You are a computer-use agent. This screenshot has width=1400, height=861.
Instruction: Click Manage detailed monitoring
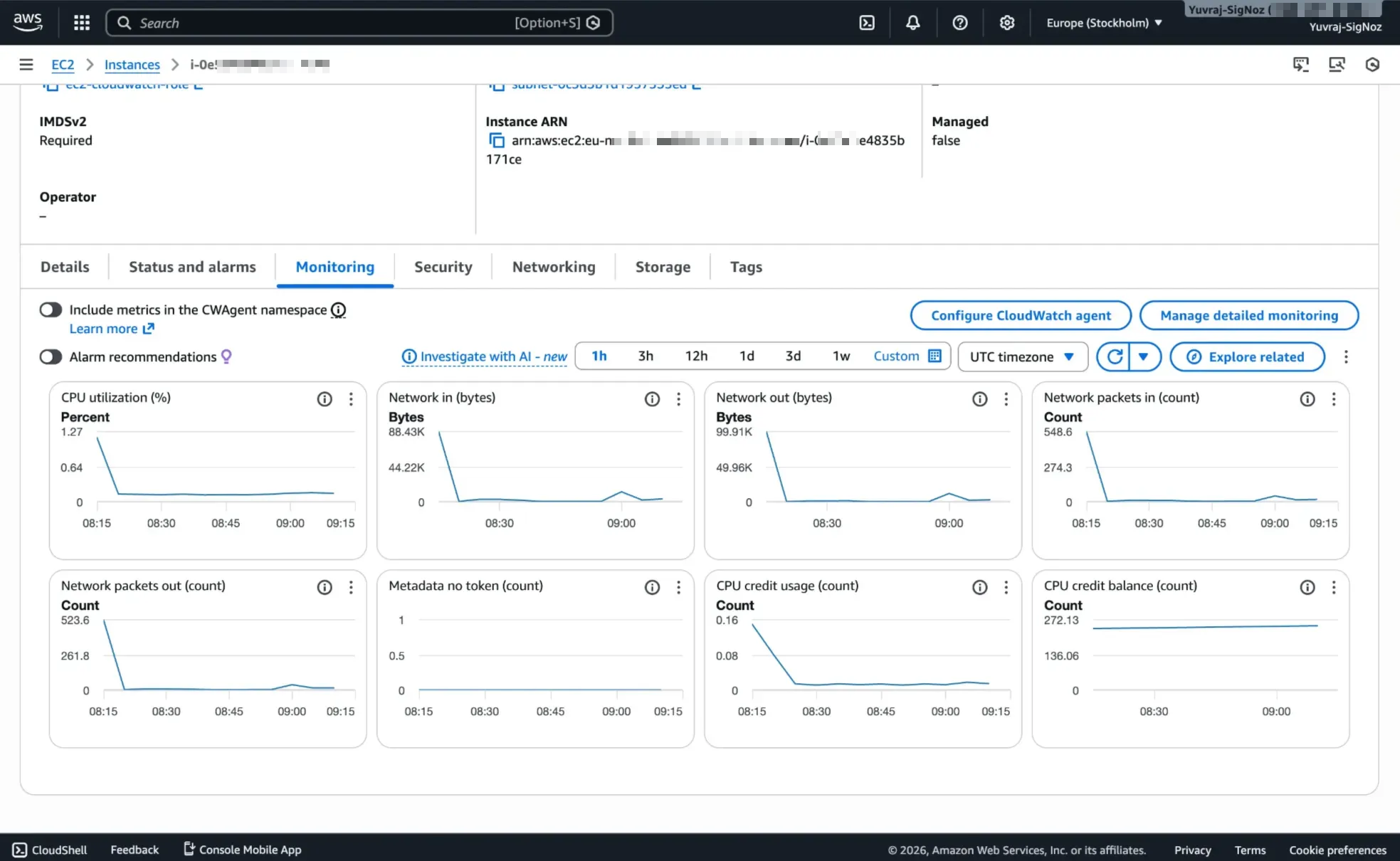[1248, 315]
